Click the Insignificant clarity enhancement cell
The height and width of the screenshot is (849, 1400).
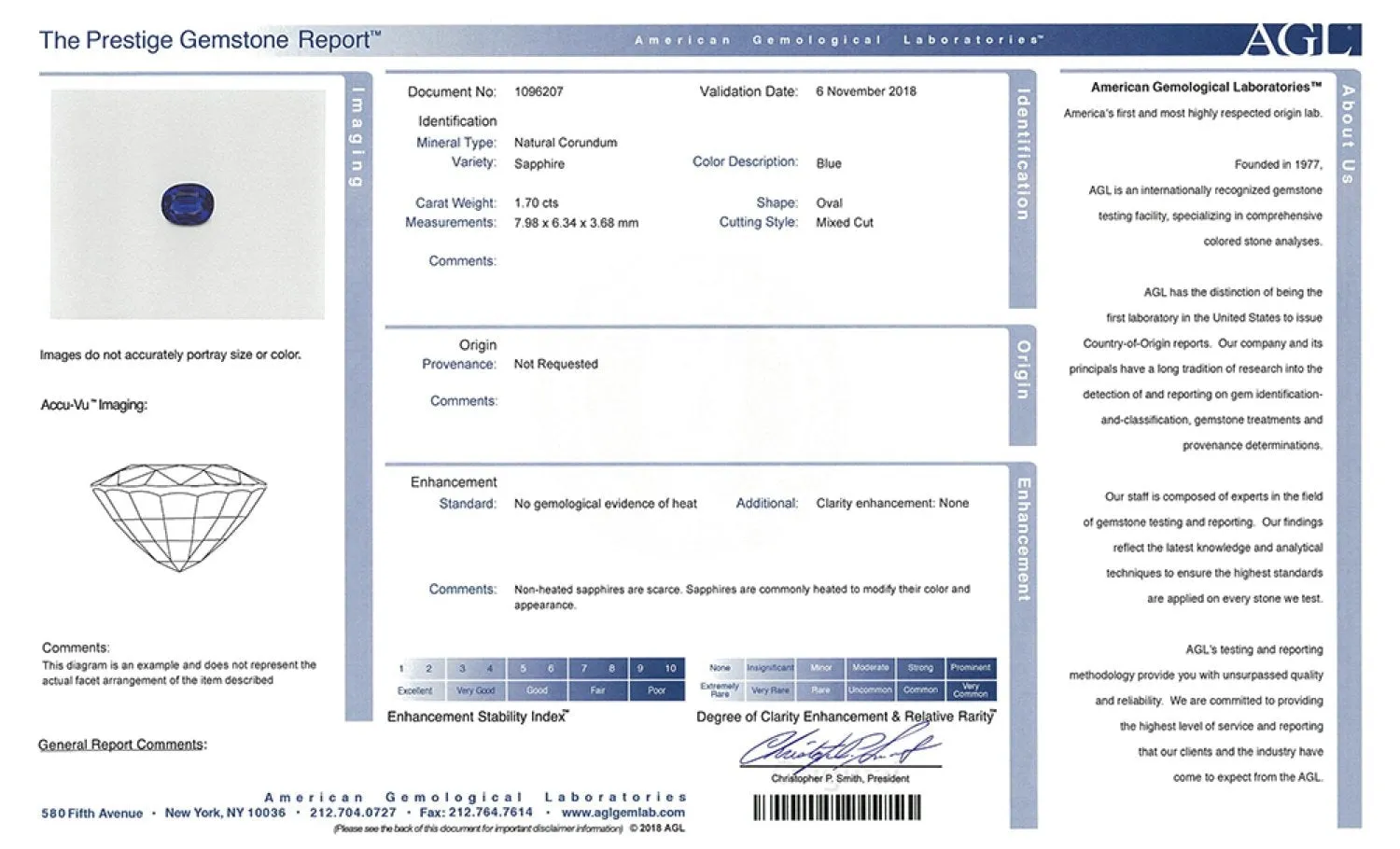[x=770, y=668]
